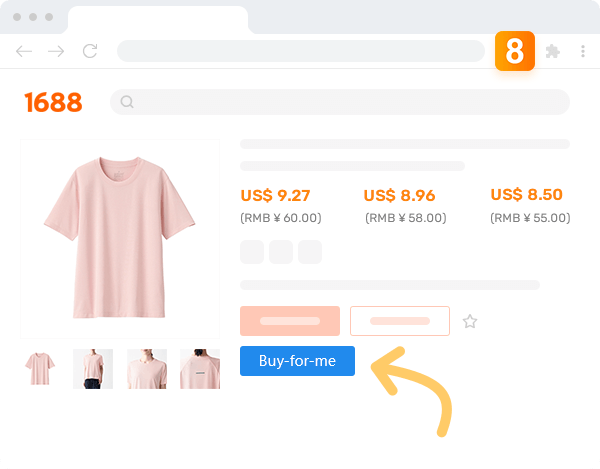Open the back-view t-shirt thumbnail

tap(200, 369)
